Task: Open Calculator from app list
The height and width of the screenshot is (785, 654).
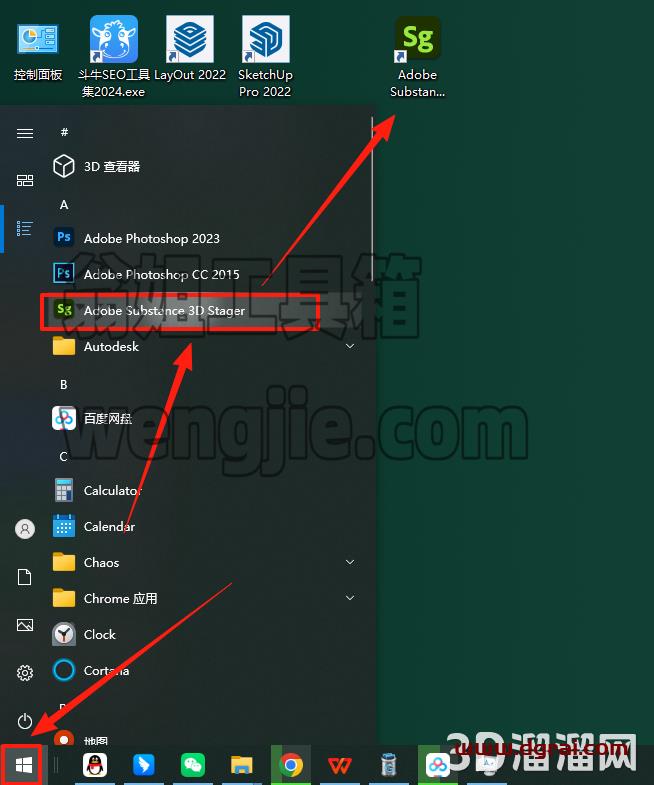Action: tap(205, 491)
